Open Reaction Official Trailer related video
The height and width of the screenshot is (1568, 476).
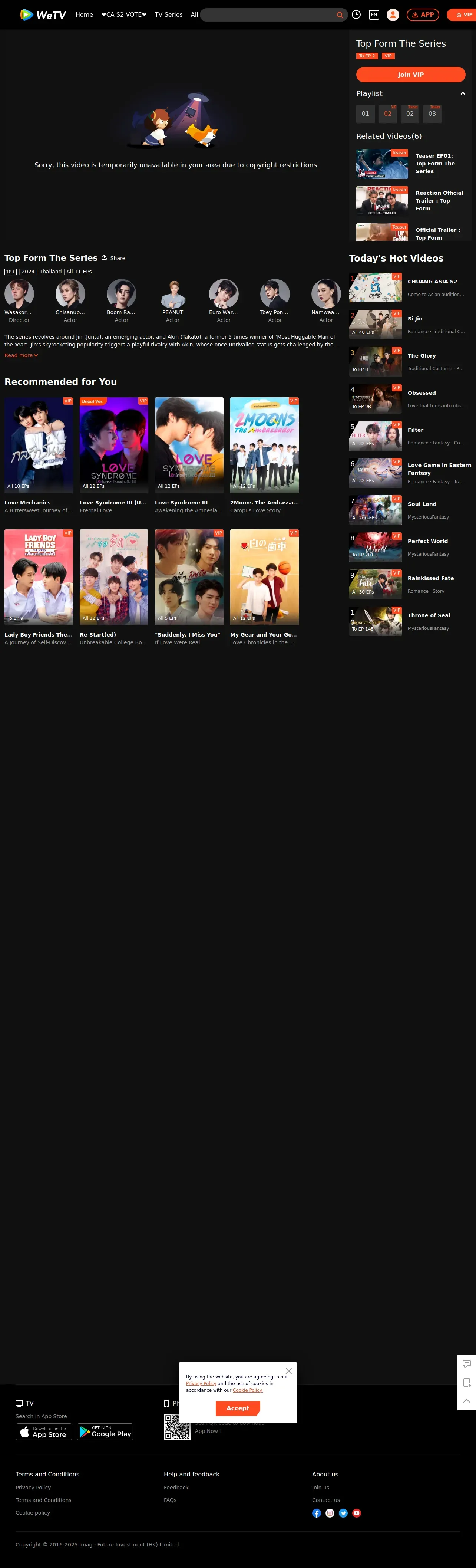point(382,201)
